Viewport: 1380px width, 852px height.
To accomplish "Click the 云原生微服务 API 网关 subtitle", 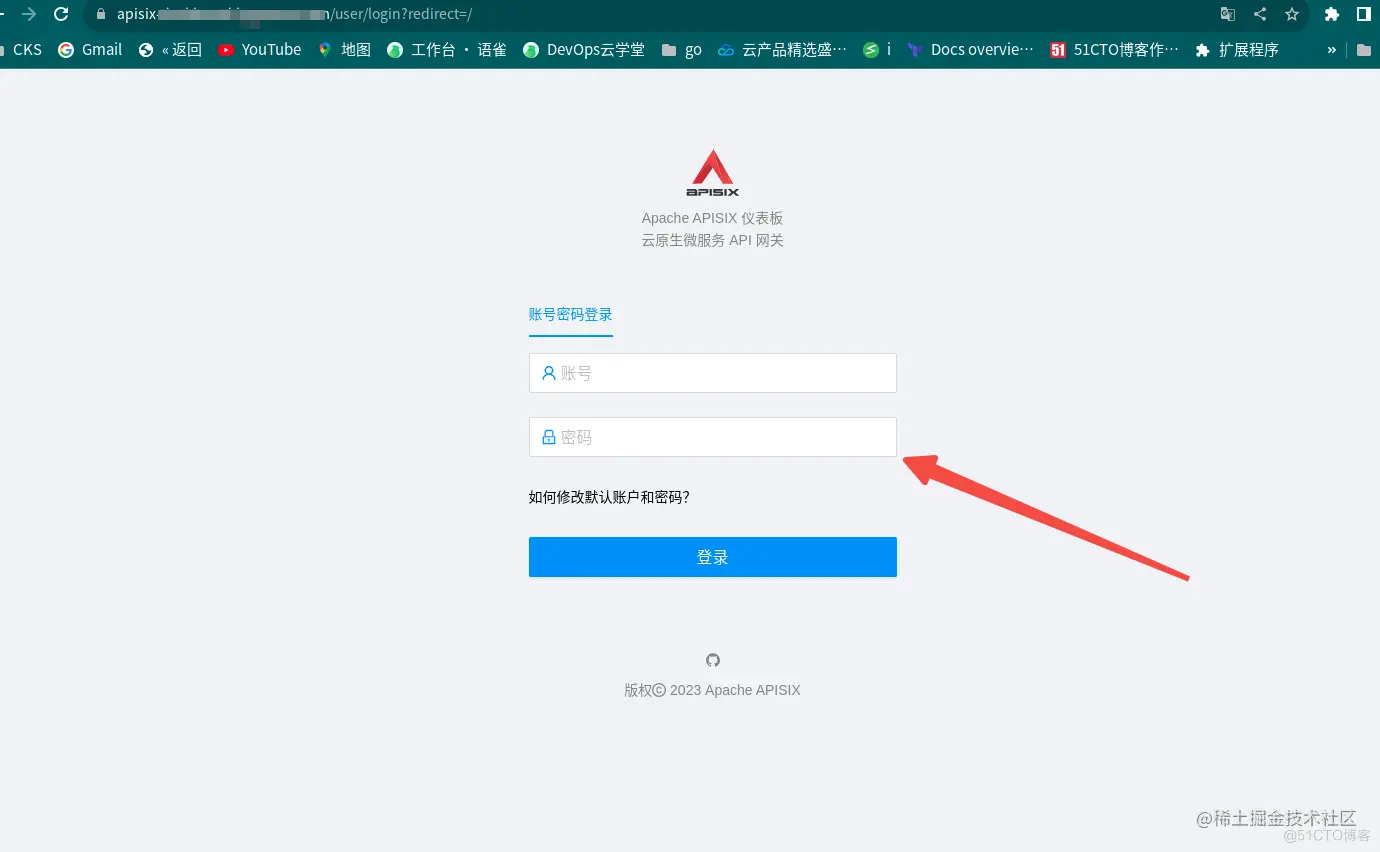I will coord(713,240).
